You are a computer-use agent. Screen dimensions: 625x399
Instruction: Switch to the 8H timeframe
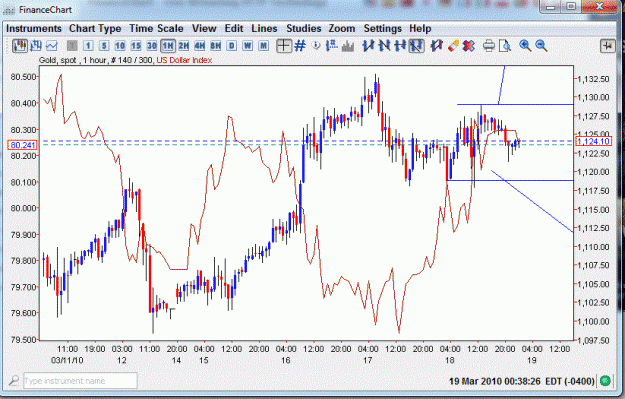pyautogui.click(x=216, y=46)
